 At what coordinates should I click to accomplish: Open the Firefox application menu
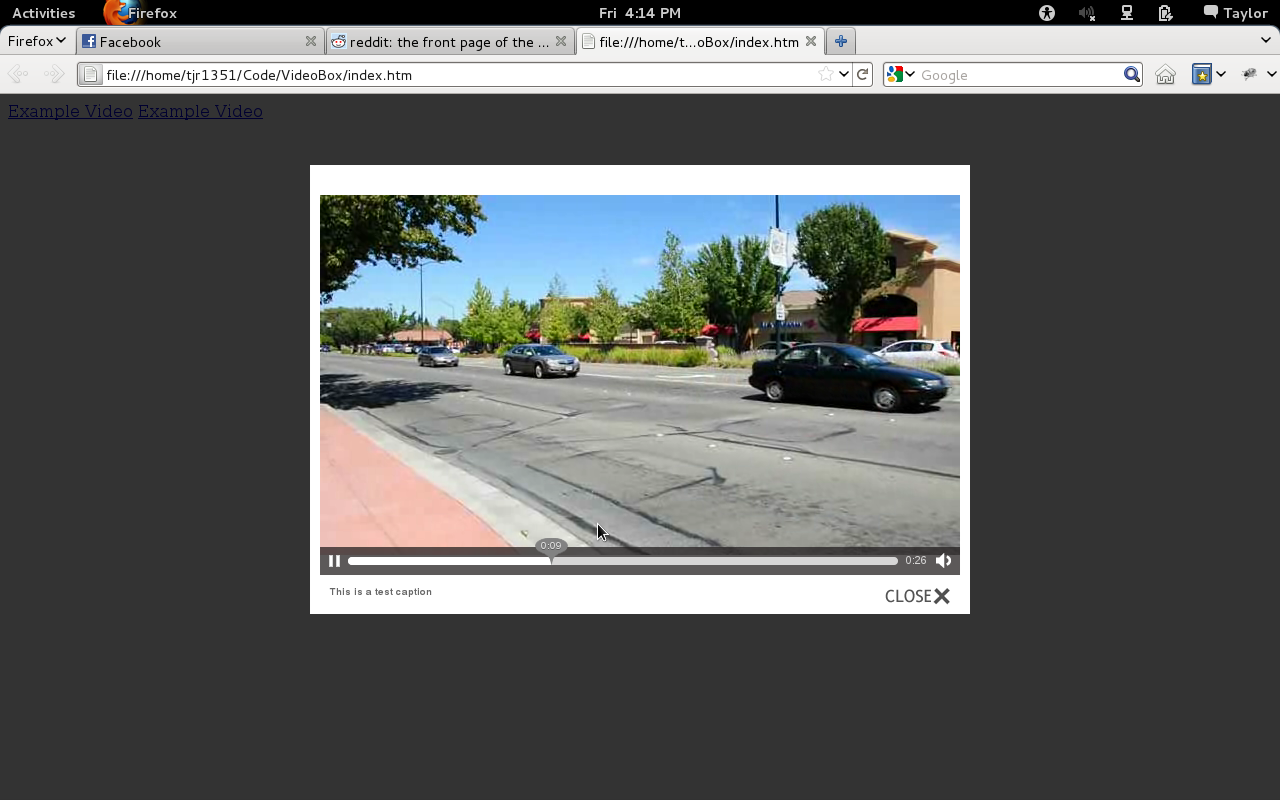[37, 41]
